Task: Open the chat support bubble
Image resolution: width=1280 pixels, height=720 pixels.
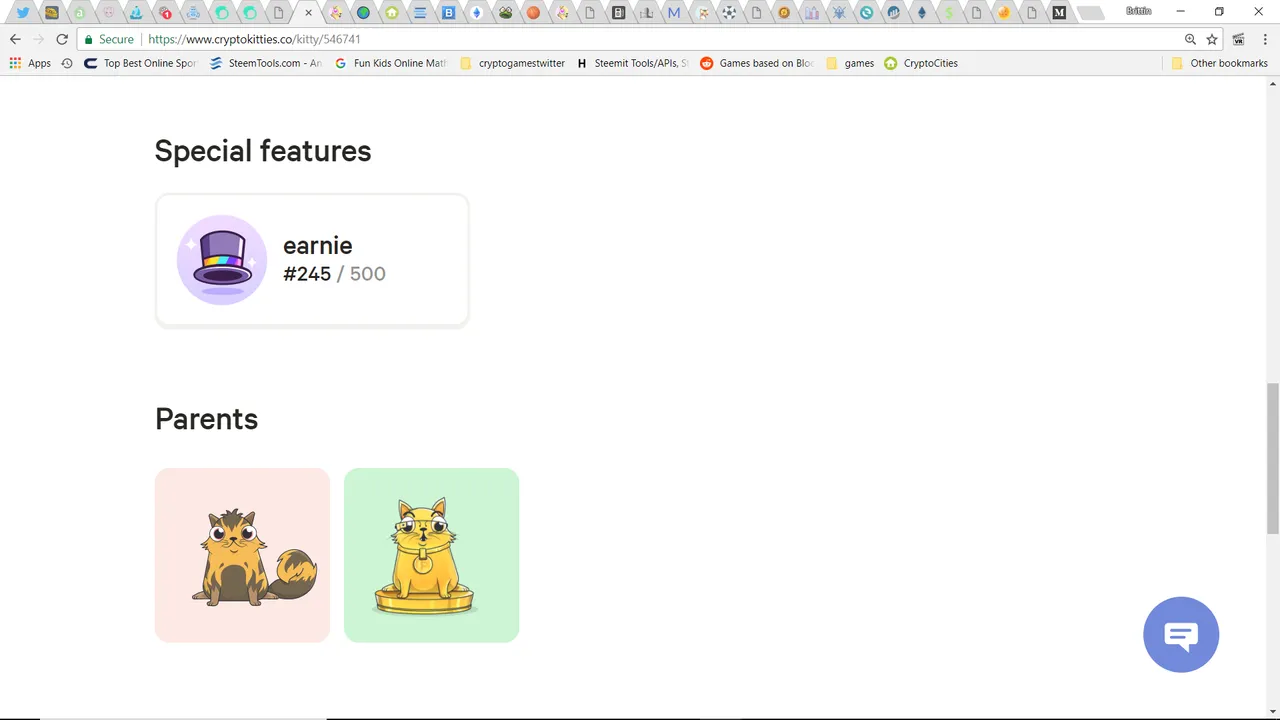Action: pos(1181,635)
